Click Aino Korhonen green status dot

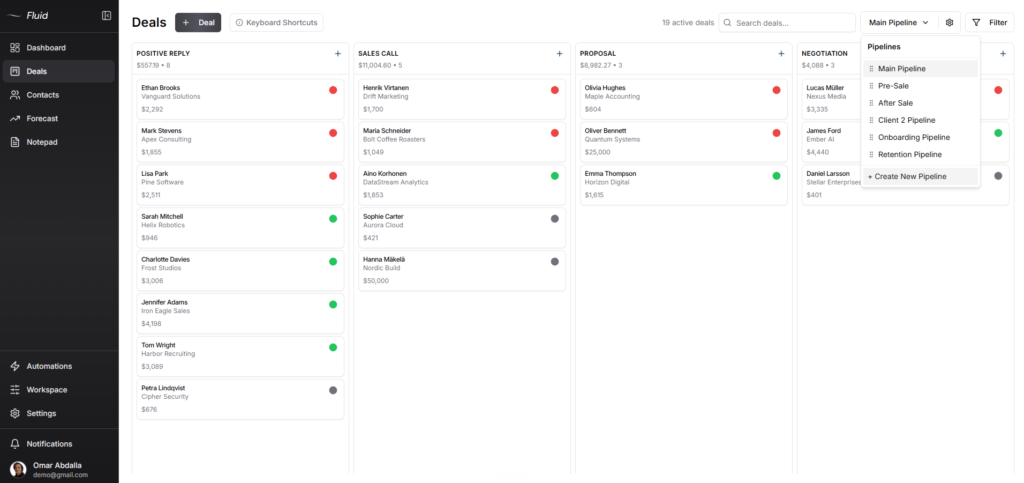[554, 176]
